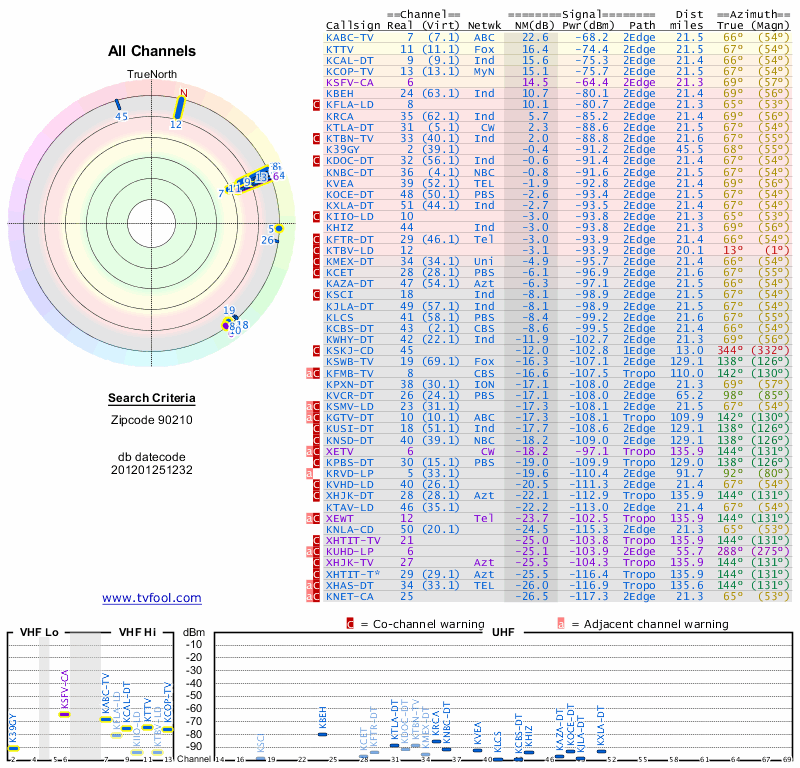Click the co-channel warning icon beside KSCI

coord(316,294)
